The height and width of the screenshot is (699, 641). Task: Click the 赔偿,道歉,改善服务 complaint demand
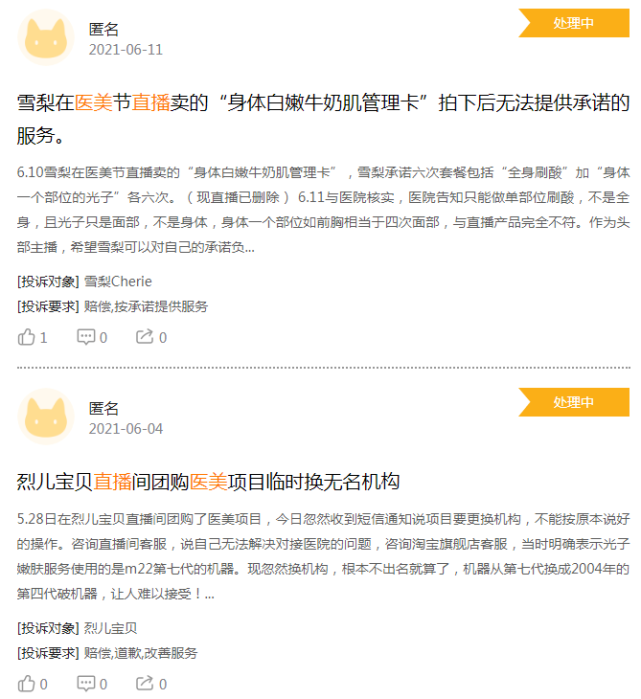click(x=140, y=653)
